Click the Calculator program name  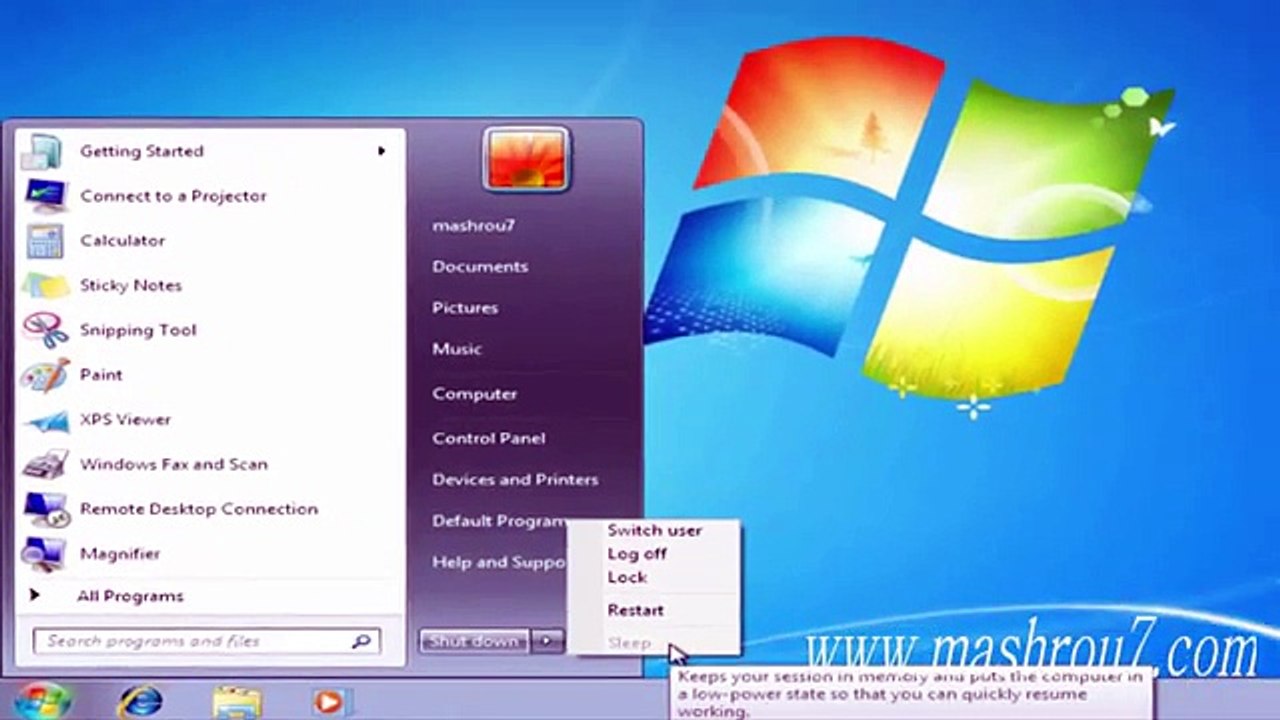click(x=122, y=241)
